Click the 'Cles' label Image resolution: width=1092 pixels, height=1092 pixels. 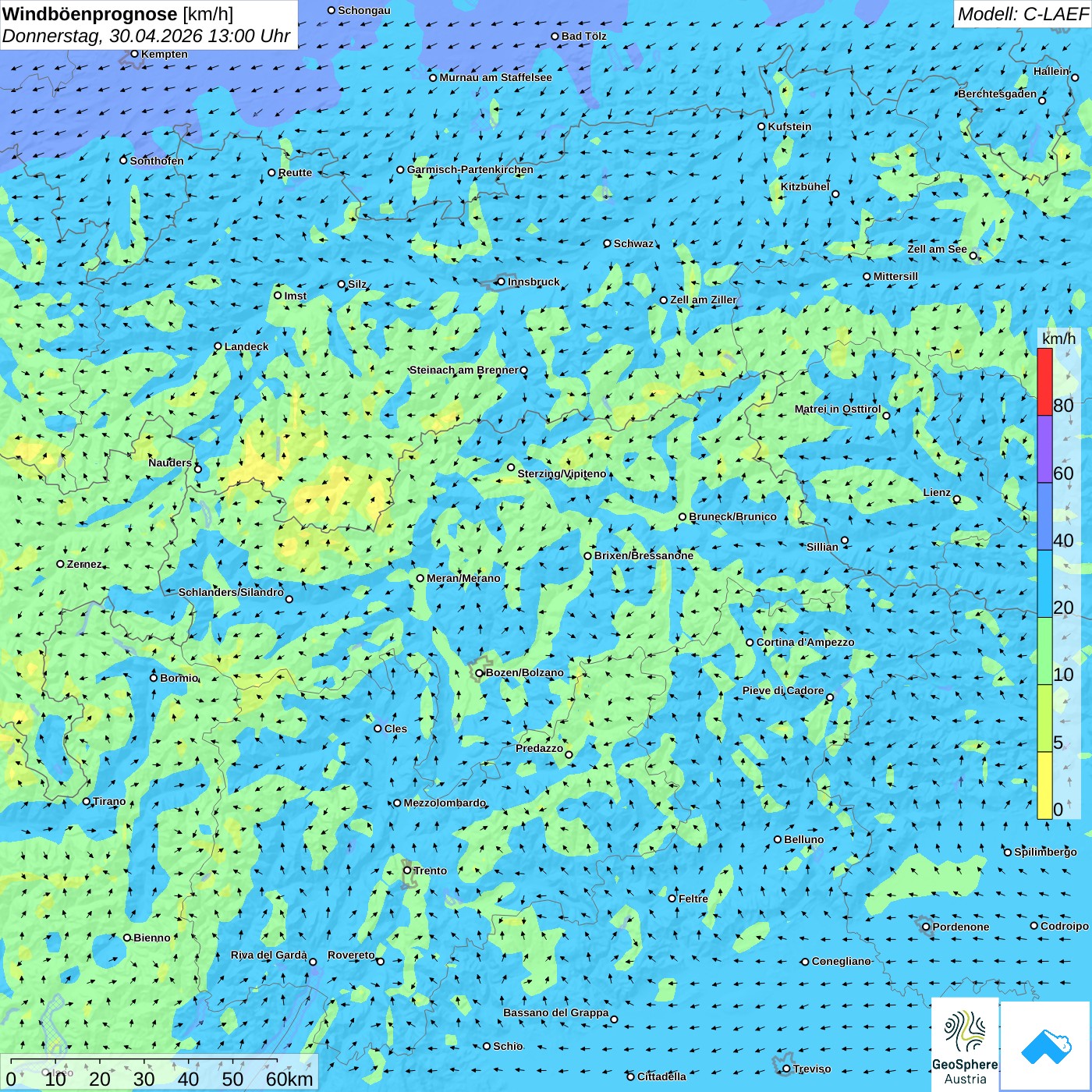[x=395, y=729]
